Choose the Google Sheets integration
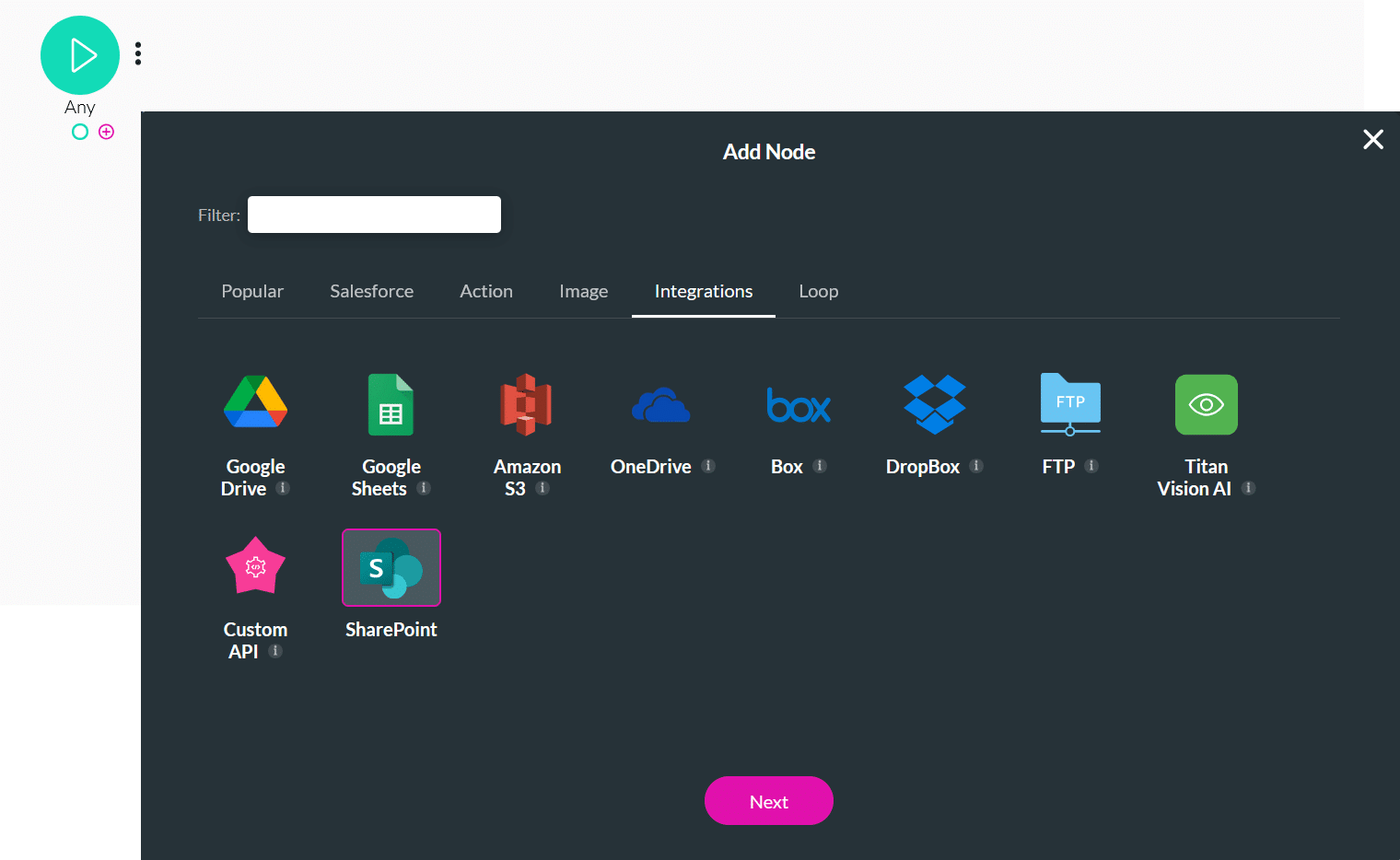This screenshot has width=1400, height=860. [x=391, y=404]
